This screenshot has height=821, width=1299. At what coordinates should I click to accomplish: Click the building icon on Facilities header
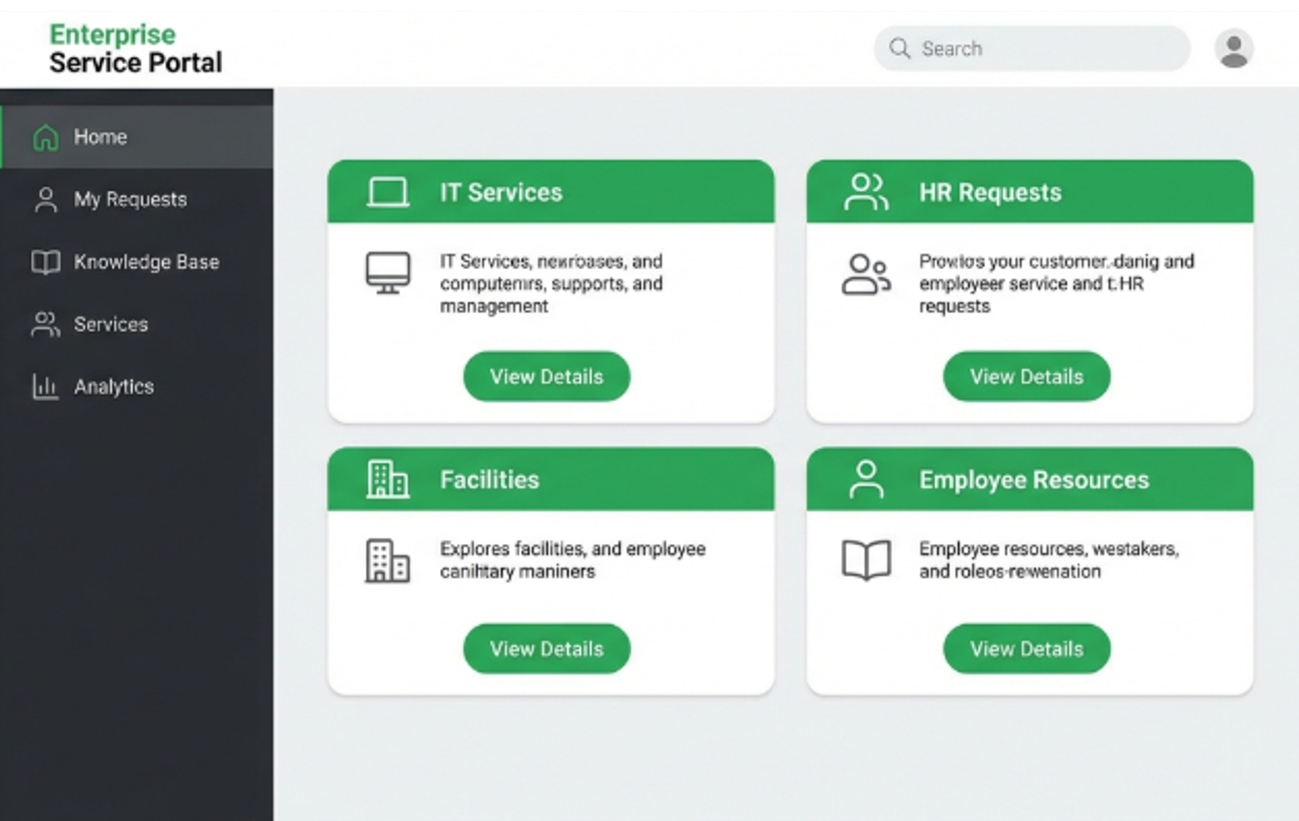coord(388,478)
